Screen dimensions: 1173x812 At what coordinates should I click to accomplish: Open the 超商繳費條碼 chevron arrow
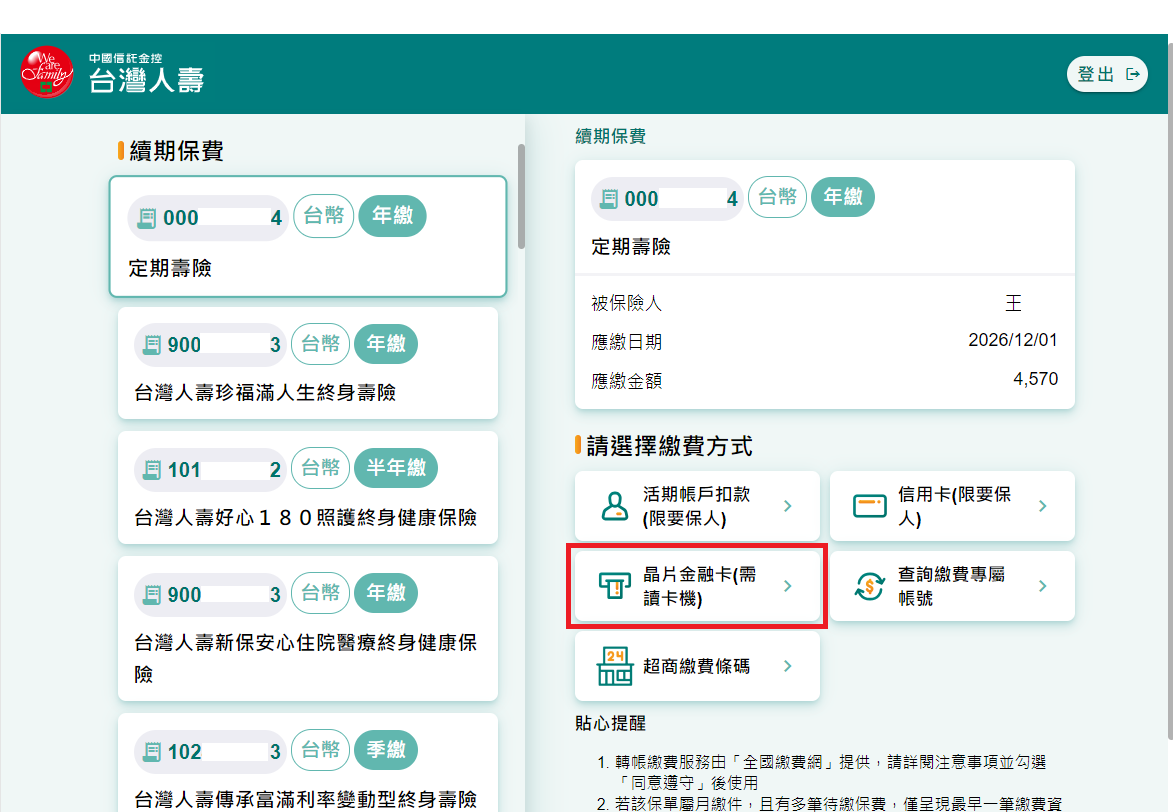click(x=788, y=666)
